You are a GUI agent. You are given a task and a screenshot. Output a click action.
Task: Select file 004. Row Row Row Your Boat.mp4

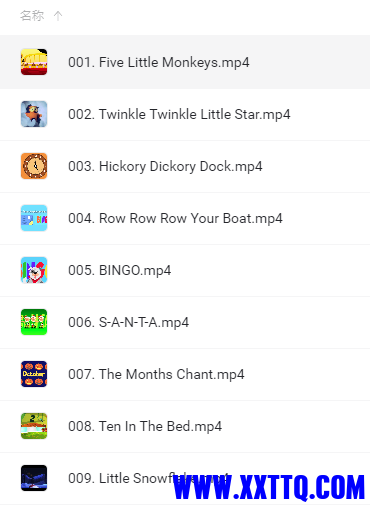tap(175, 218)
